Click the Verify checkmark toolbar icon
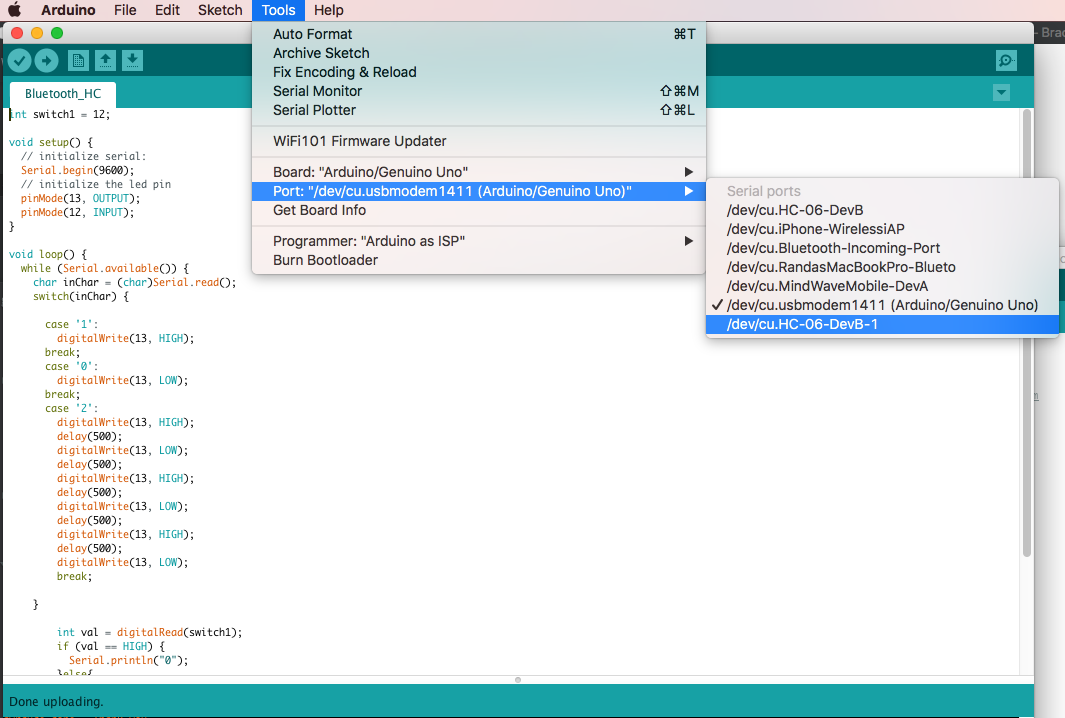The width and height of the screenshot is (1065, 718). (x=20, y=61)
